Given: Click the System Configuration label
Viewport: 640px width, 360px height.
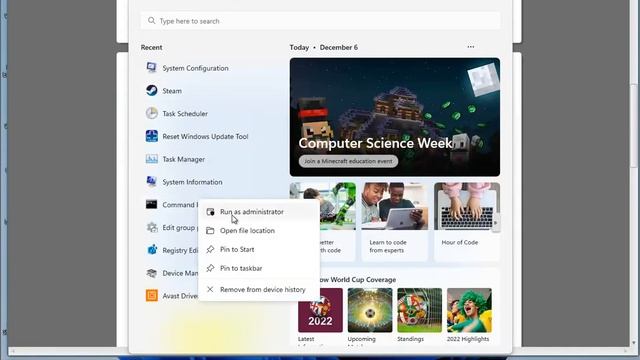Looking at the screenshot, I should [x=196, y=68].
